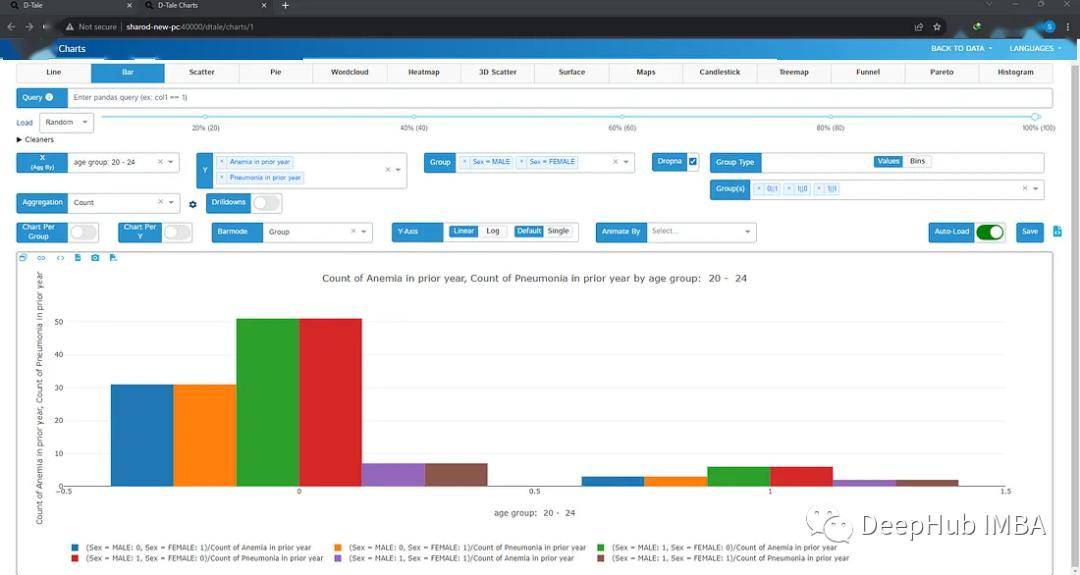The image size is (1080, 575).
Task: Open the Animate By select dropdown
Action: pyautogui.click(x=700, y=231)
